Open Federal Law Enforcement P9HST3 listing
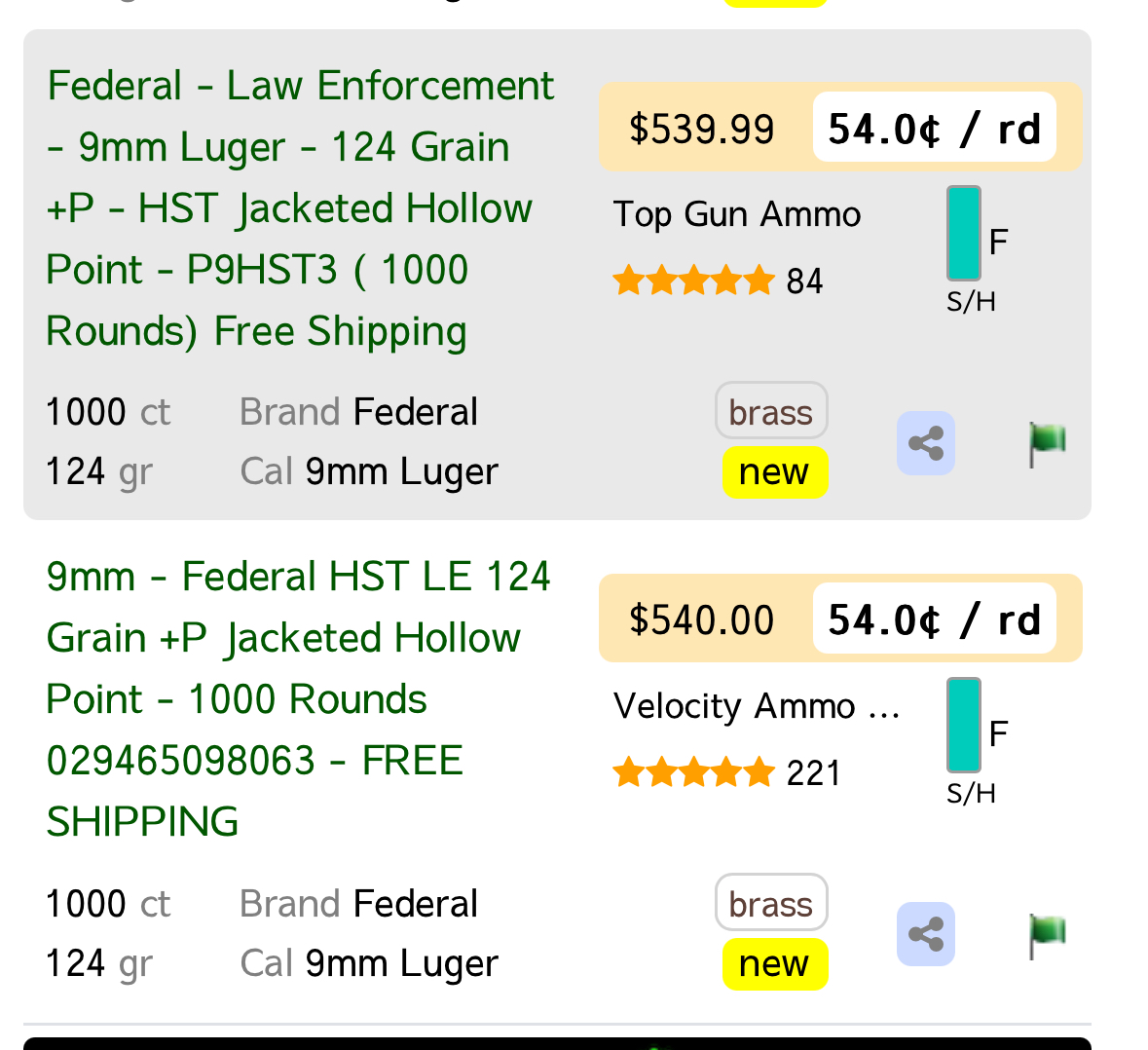 click(300, 207)
